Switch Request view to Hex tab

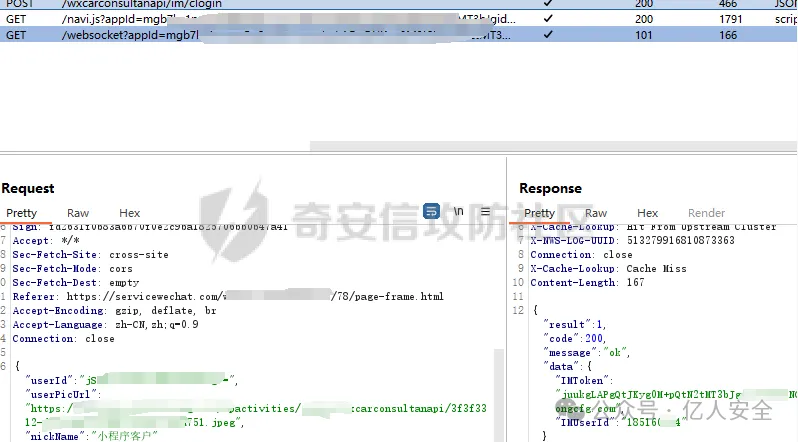click(x=129, y=213)
